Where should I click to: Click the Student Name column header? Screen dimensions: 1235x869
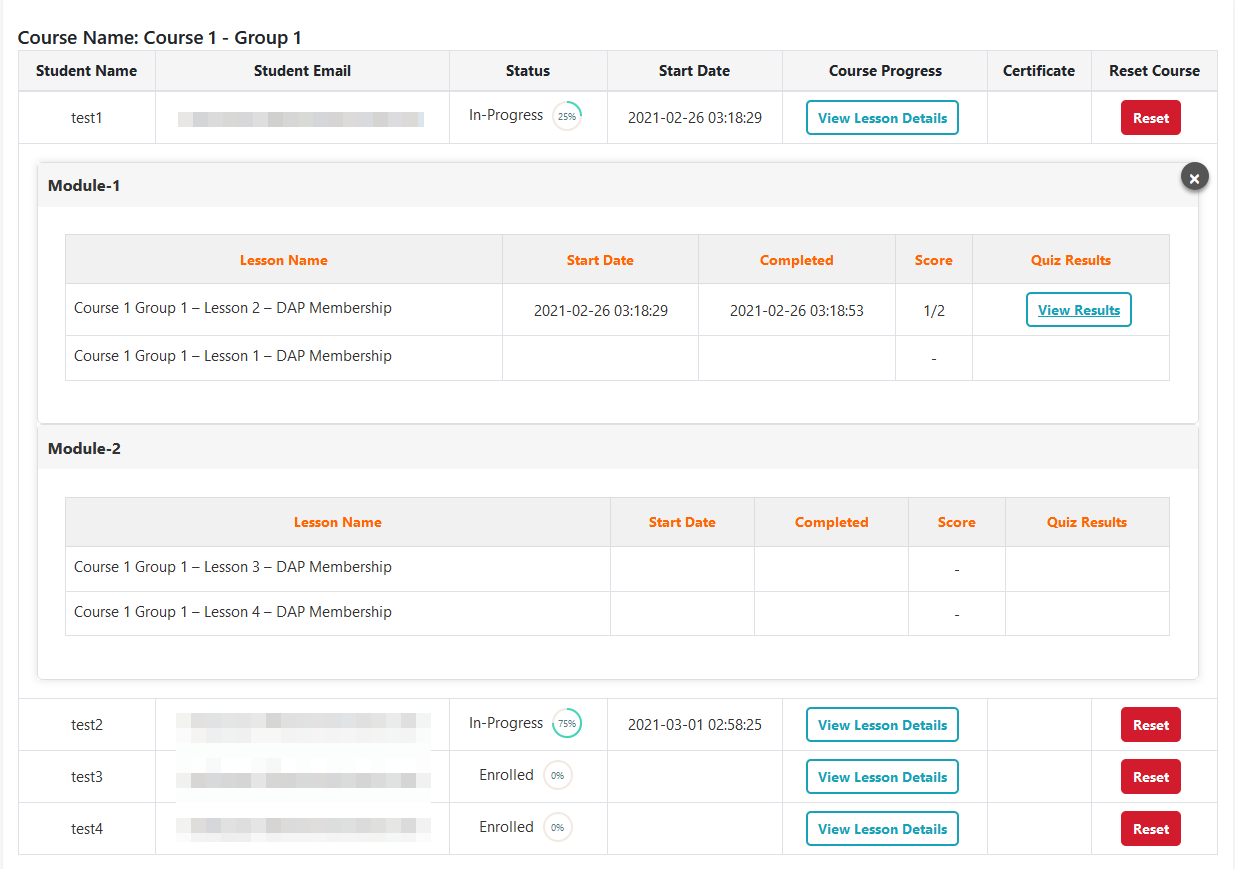coord(86,71)
